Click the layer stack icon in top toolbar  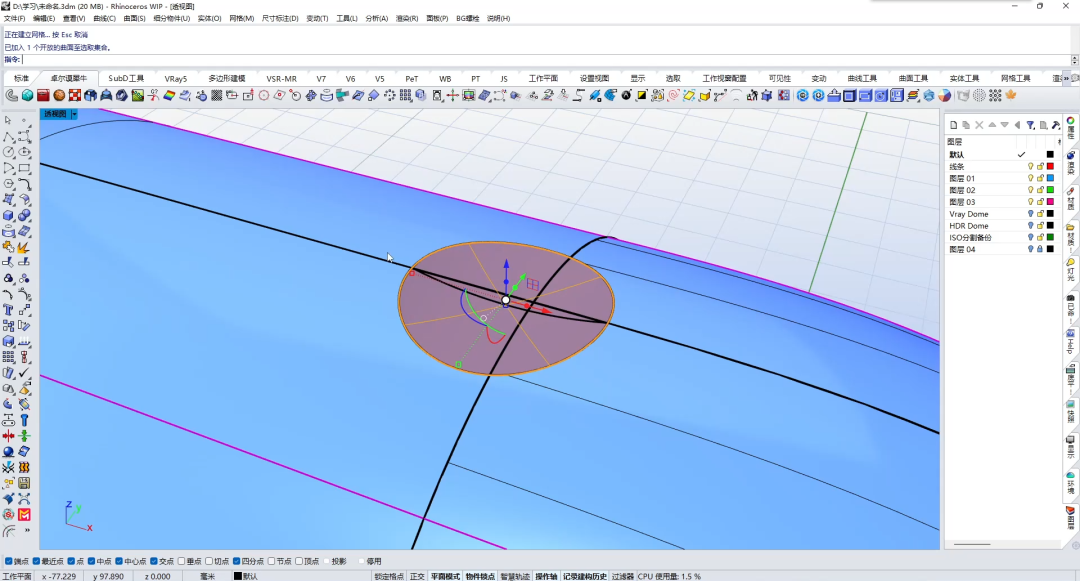tap(913, 96)
